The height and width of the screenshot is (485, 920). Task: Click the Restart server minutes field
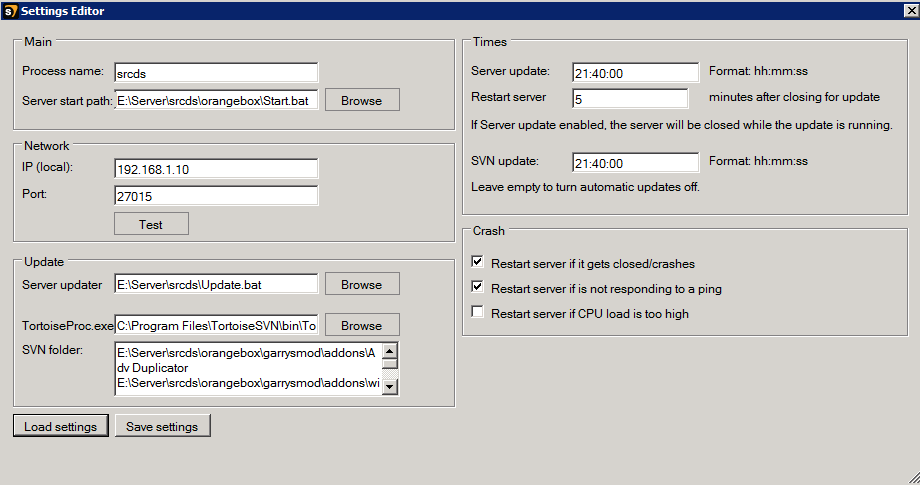tap(630, 99)
